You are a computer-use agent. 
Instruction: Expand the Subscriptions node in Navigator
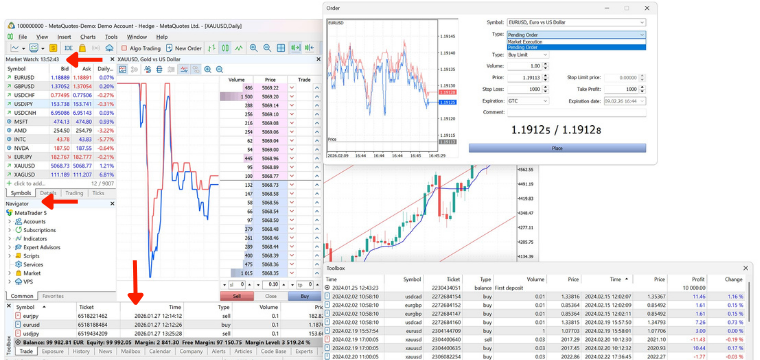[x=9, y=230]
